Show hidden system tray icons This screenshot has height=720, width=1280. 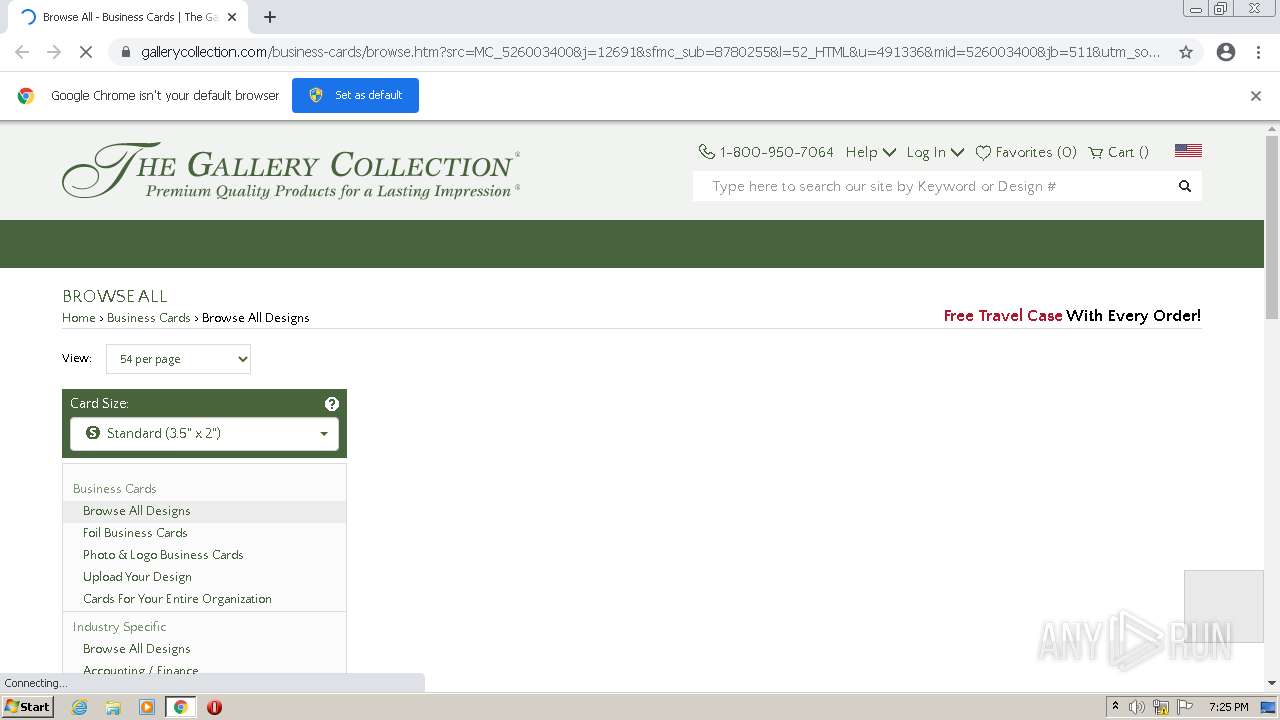point(1115,707)
